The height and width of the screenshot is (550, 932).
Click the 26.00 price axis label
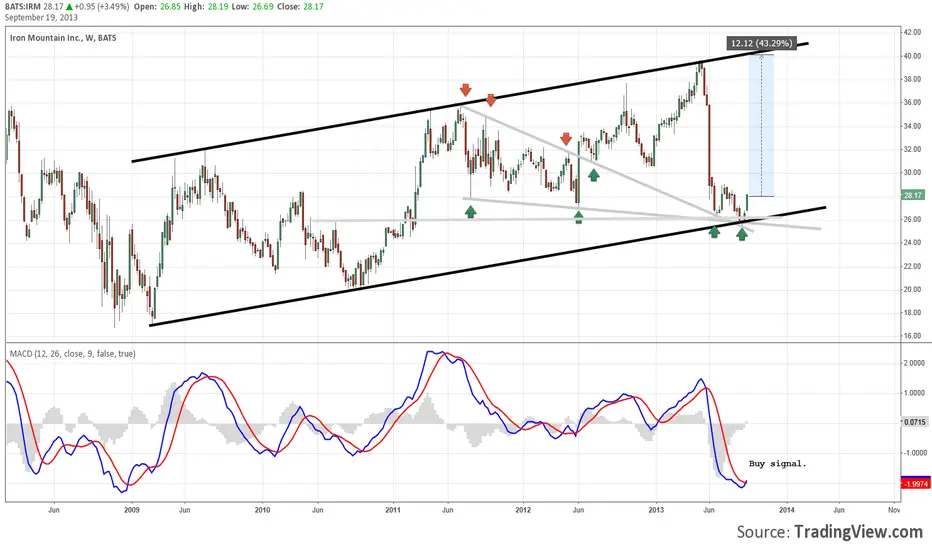point(912,219)
